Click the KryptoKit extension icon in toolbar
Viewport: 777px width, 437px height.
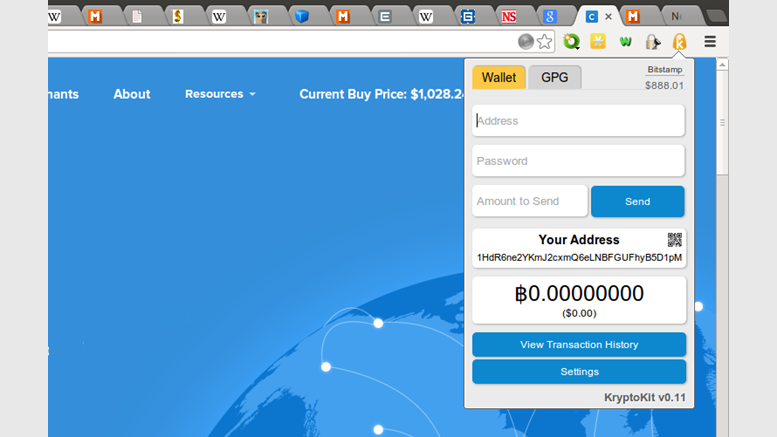pos(679,42)
